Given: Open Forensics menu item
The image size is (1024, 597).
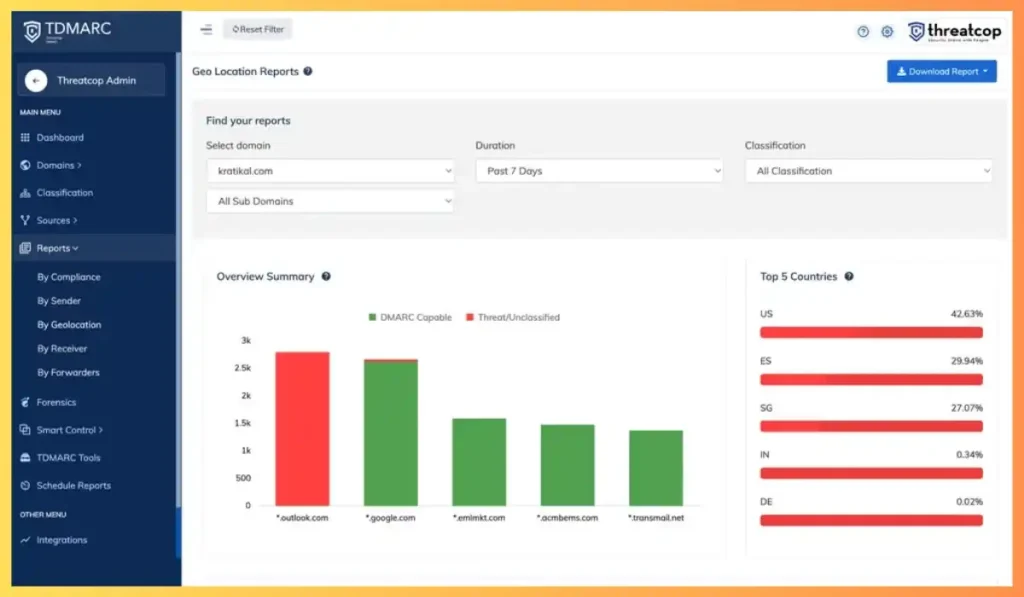Looking at the screenshot, I should coord(56,402).
